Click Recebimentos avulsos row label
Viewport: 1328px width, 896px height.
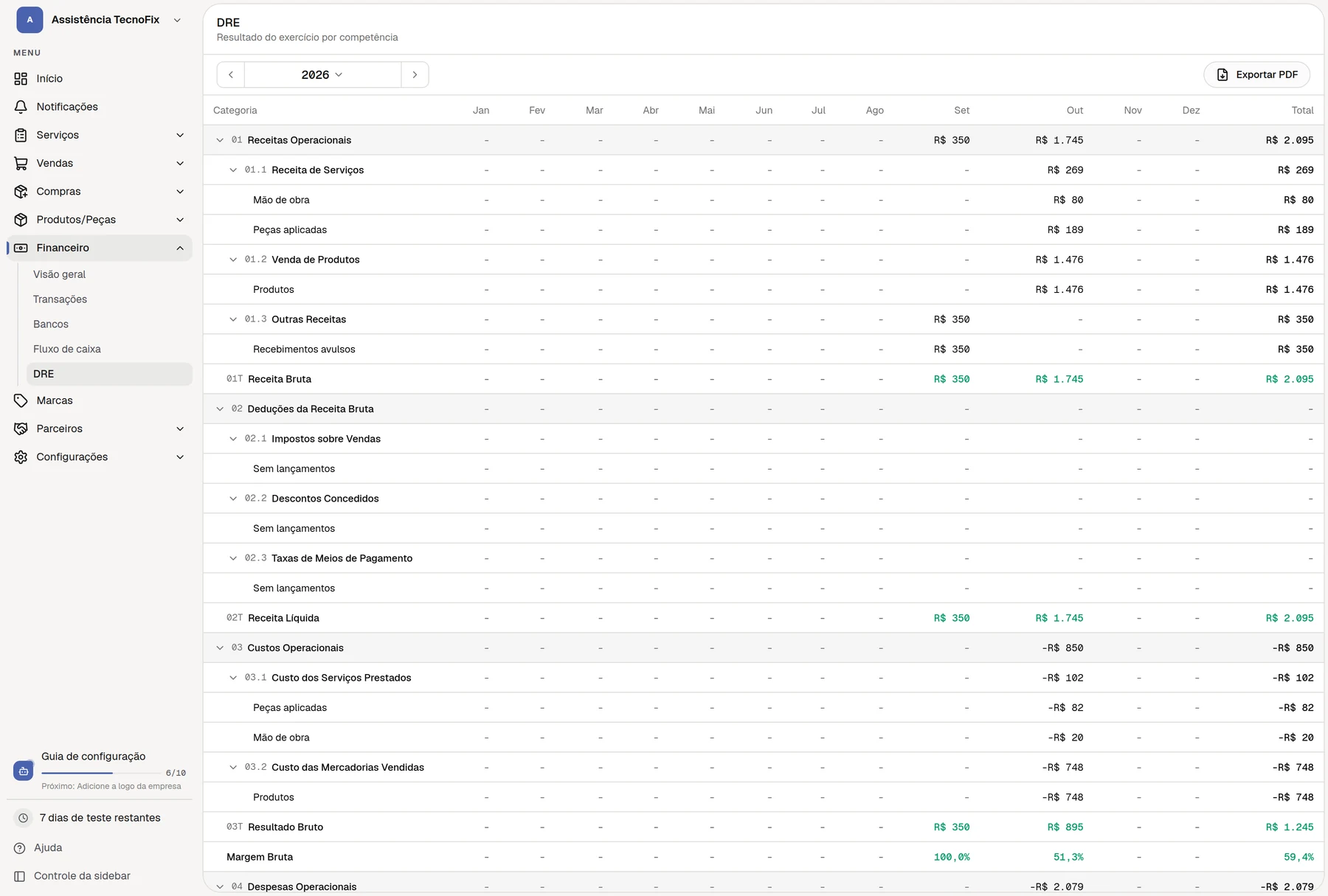[304, 350]
